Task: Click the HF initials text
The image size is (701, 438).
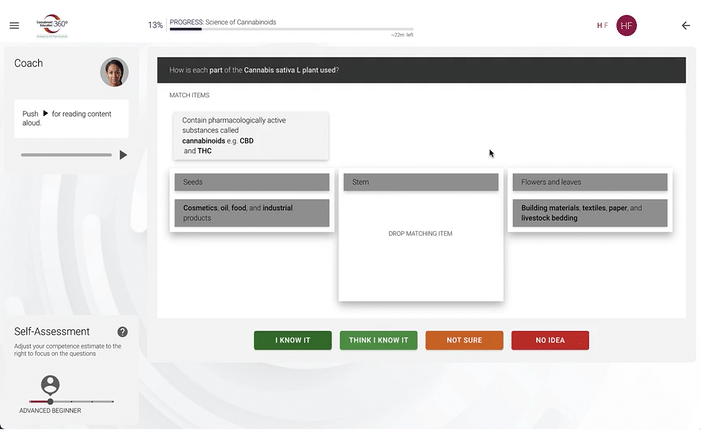Action: [602, 25]
